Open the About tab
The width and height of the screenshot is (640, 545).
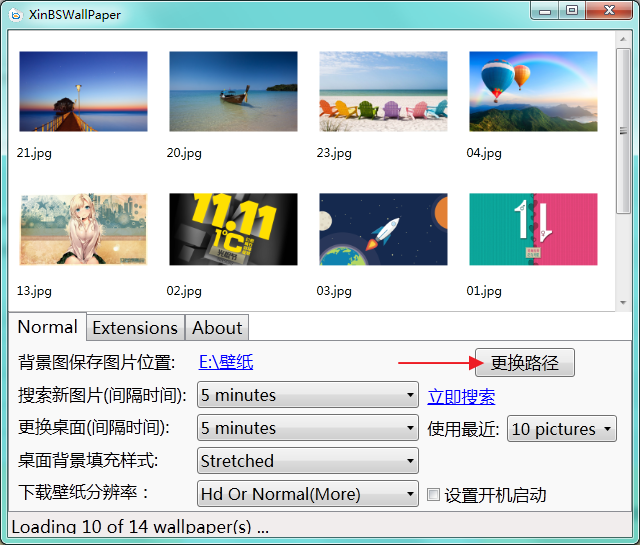tap(217, 328)
